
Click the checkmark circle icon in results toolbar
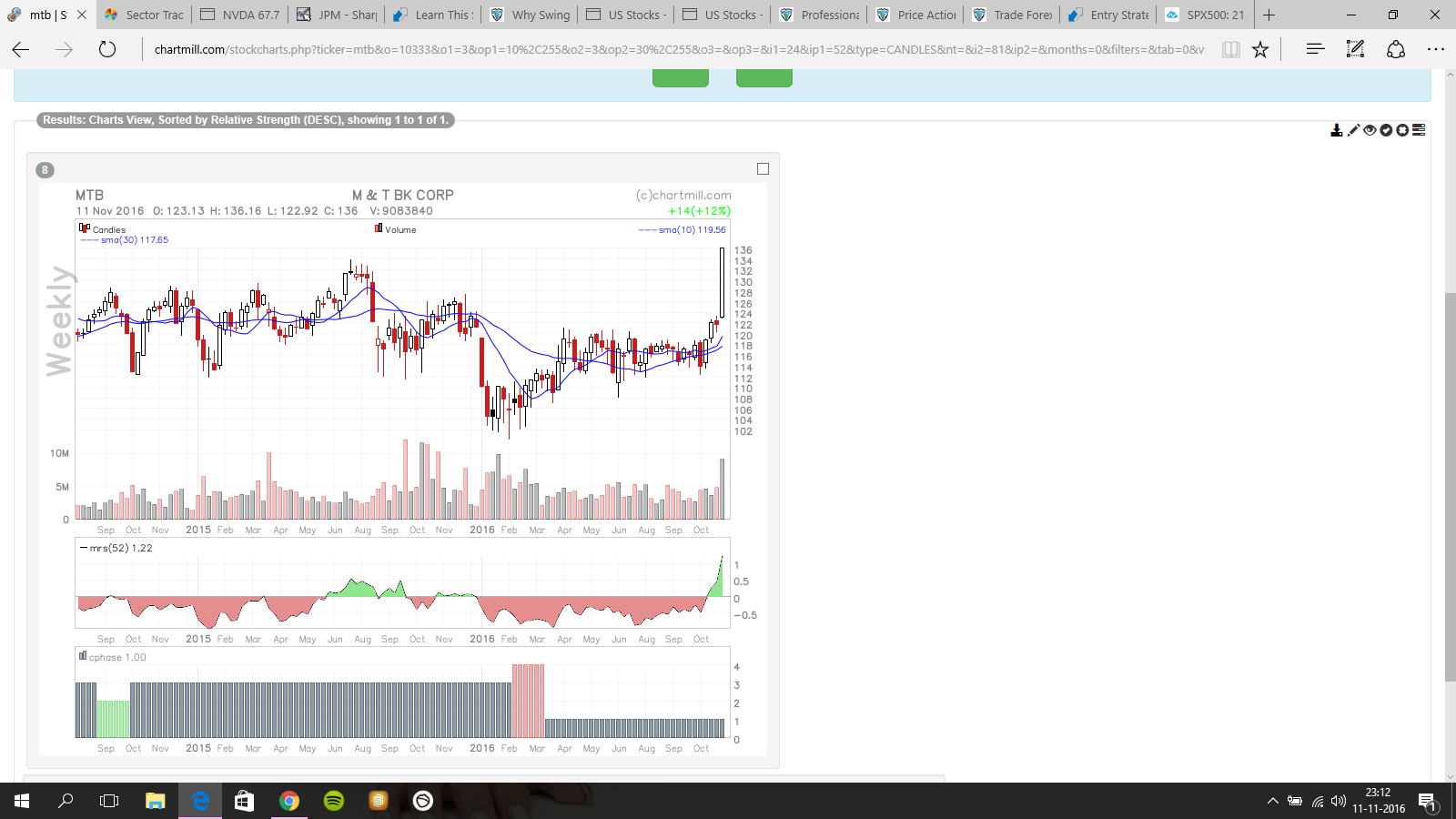[1386, 130]
